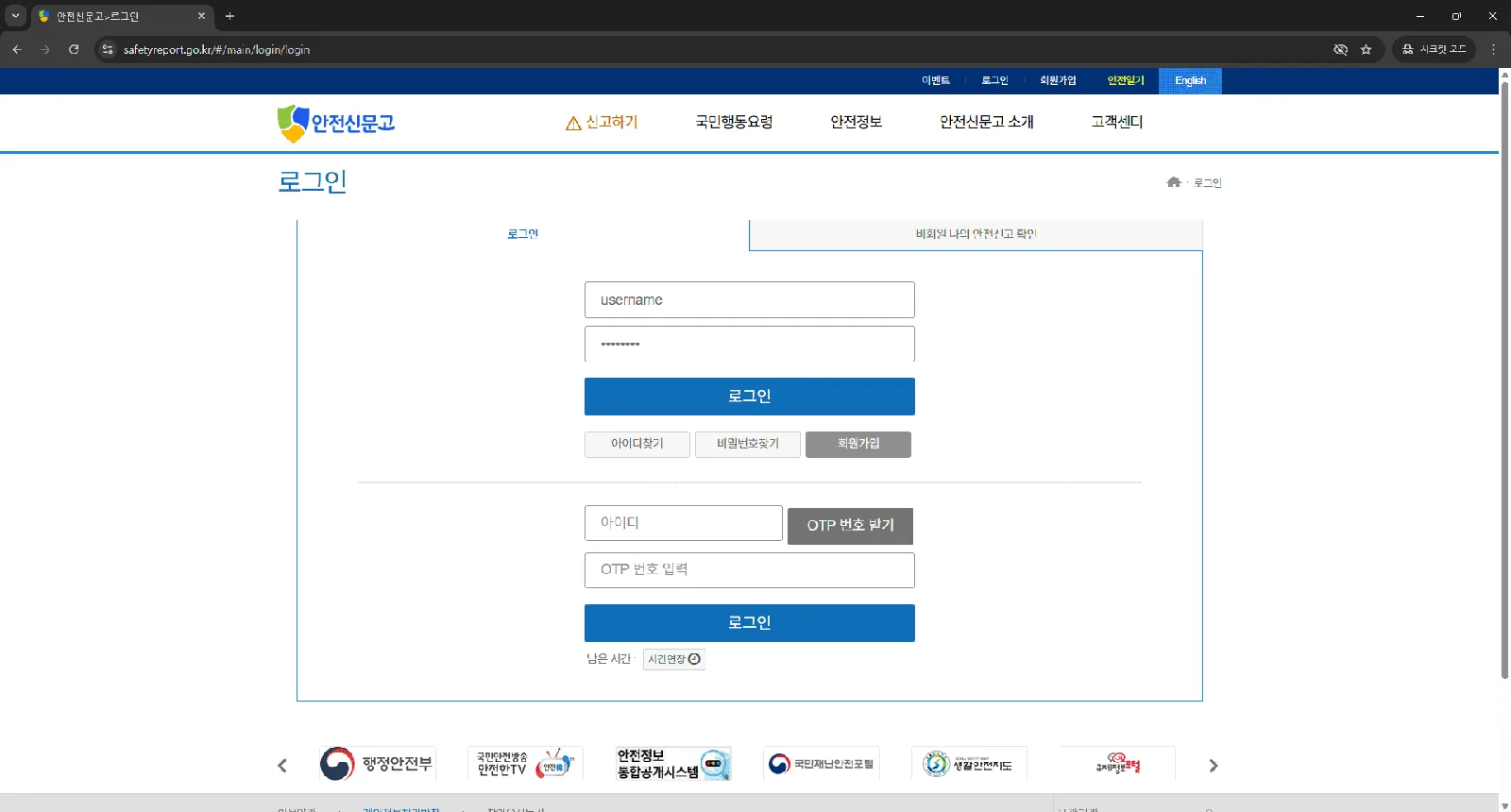Click the 아이디찾기 button

click(x=637, y=444)
